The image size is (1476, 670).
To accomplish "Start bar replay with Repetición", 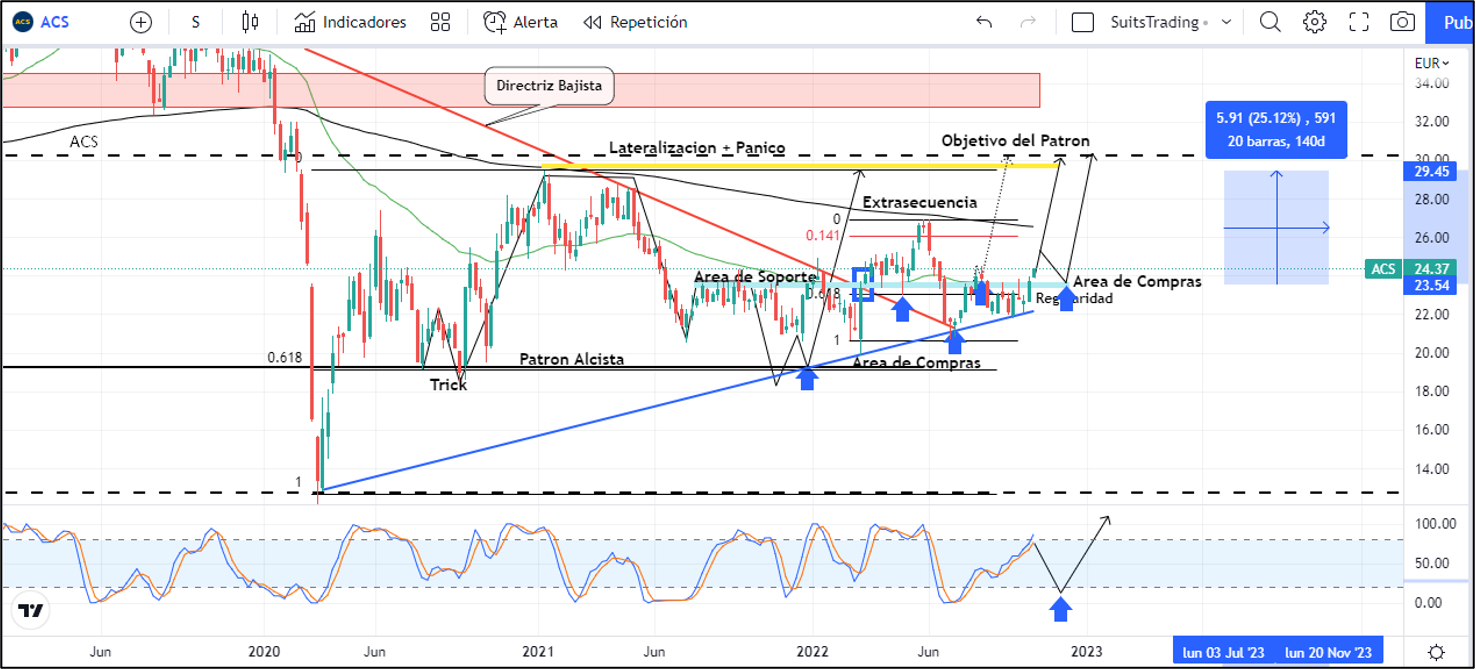I will coord(636,22).
